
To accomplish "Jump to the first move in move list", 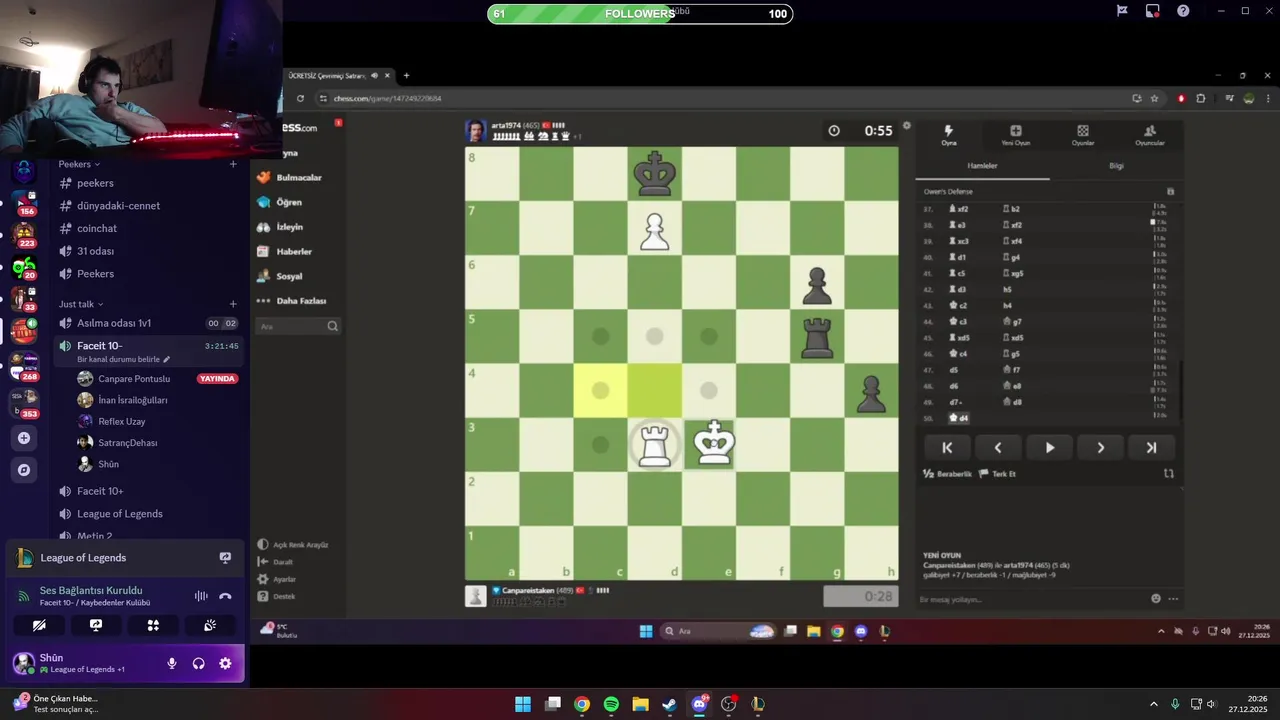I will pos(947,448).
